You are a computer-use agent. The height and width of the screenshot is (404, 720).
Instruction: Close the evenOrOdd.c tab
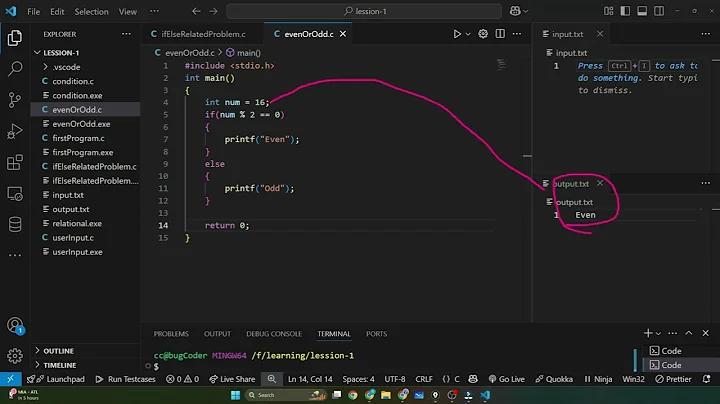coord(343,34)
